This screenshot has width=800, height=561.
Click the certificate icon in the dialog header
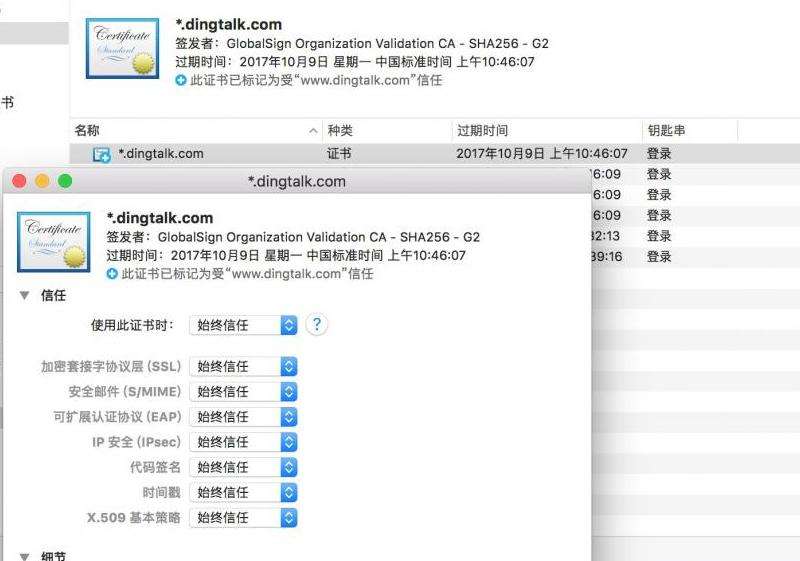point(54,242)
